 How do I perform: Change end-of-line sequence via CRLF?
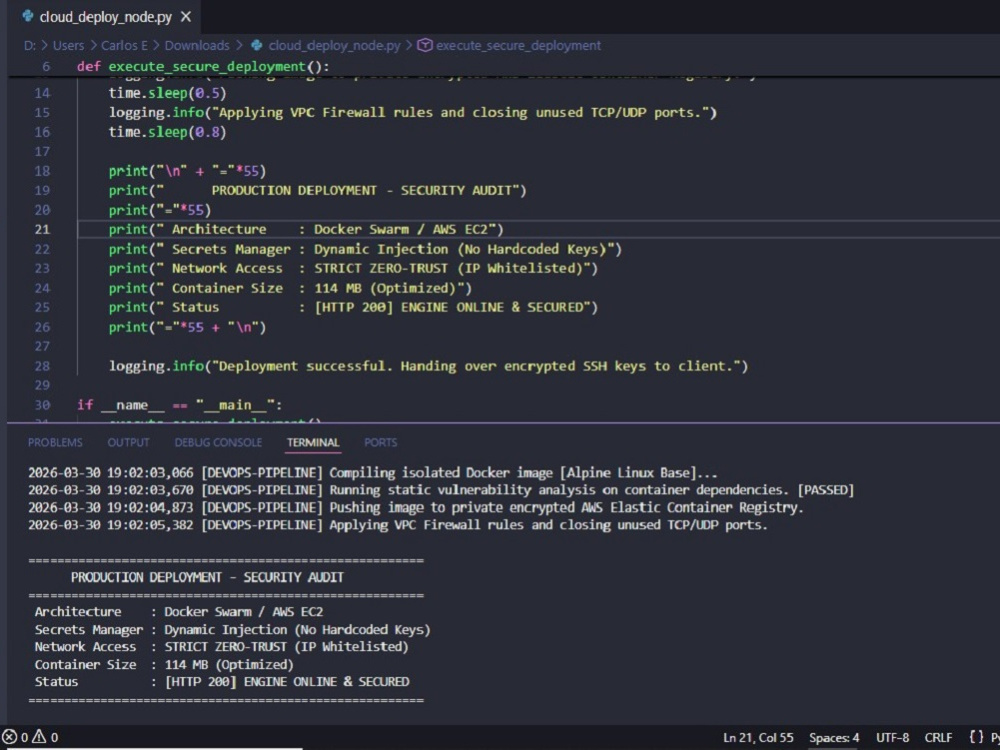938,738
